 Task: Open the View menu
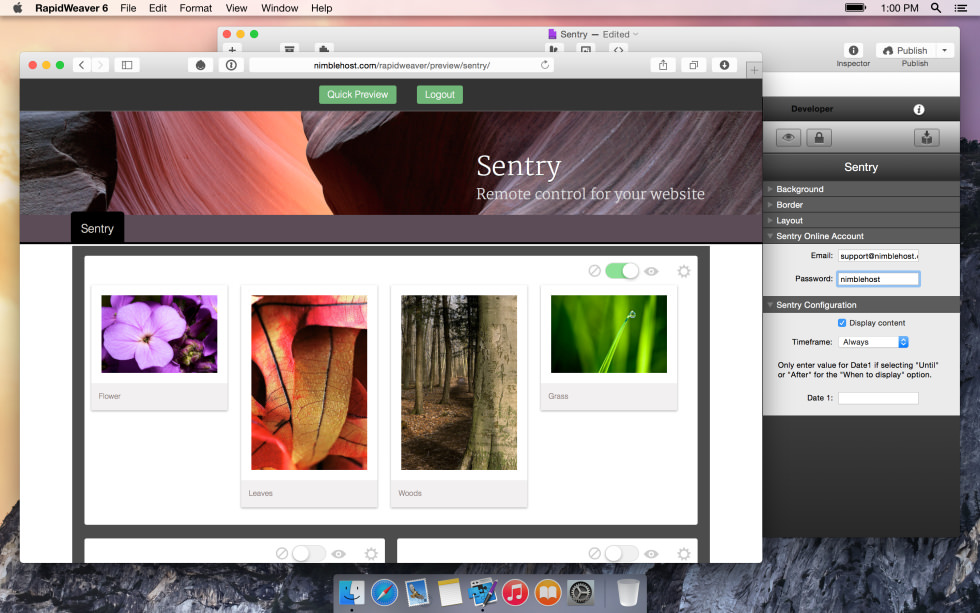pyautogui.click(x=236, y=8)
